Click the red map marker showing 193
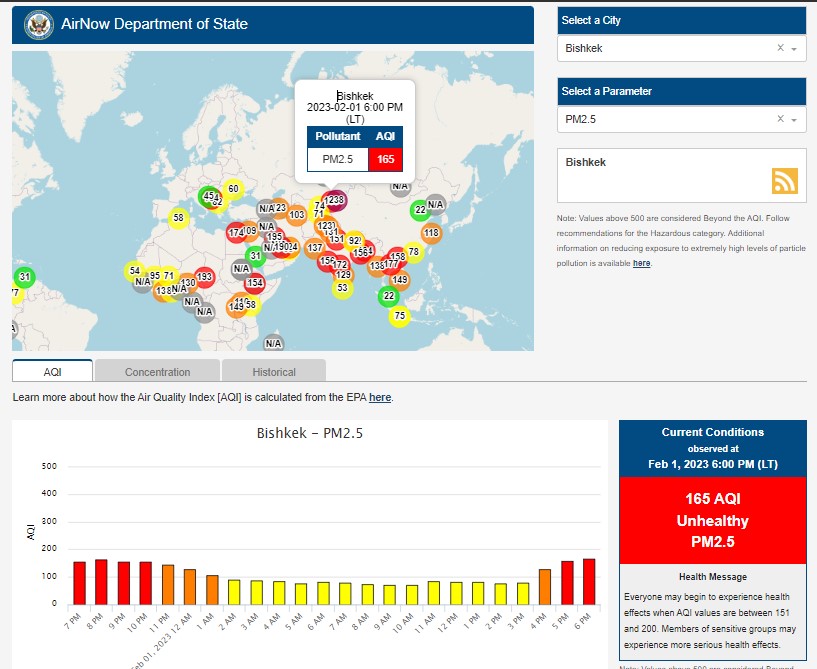 (x=204, y=277)
